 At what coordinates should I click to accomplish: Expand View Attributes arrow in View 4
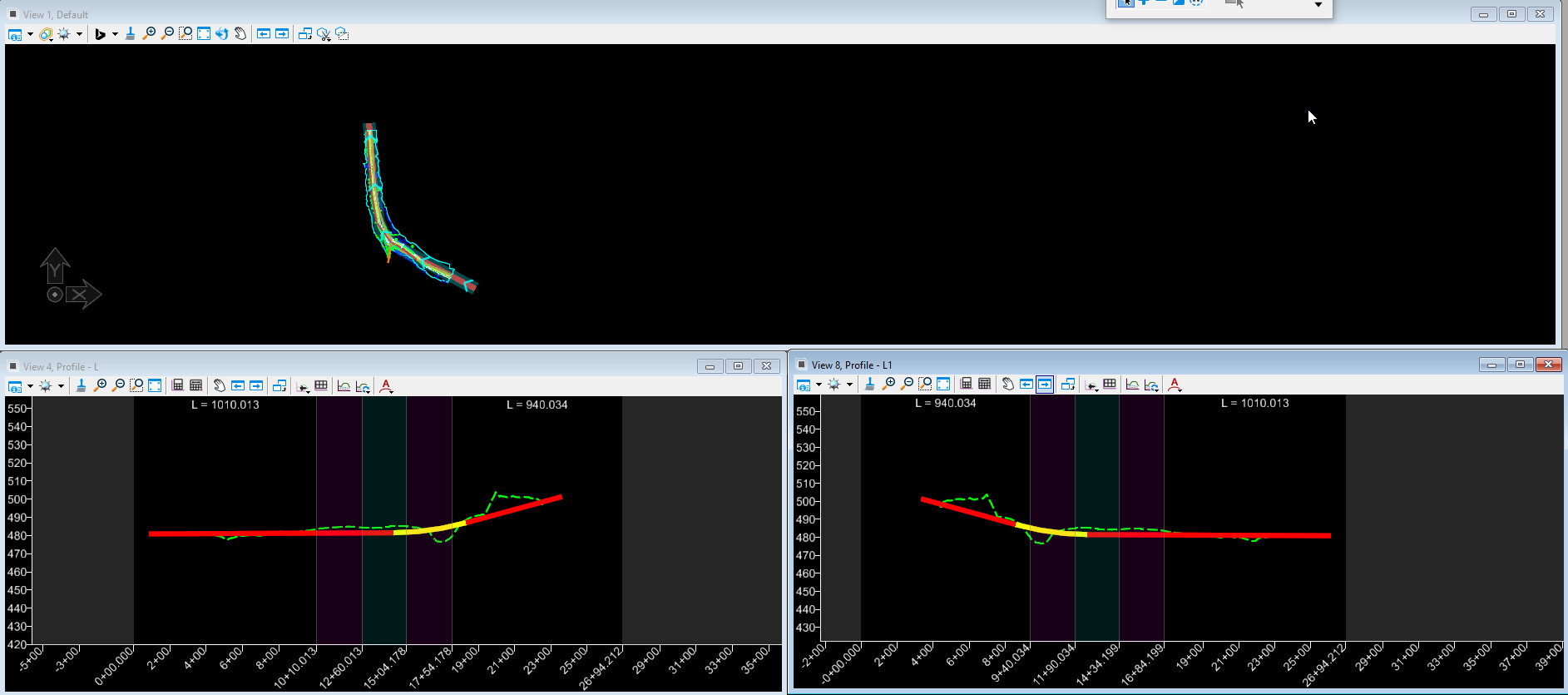click(x=30, y=386)
